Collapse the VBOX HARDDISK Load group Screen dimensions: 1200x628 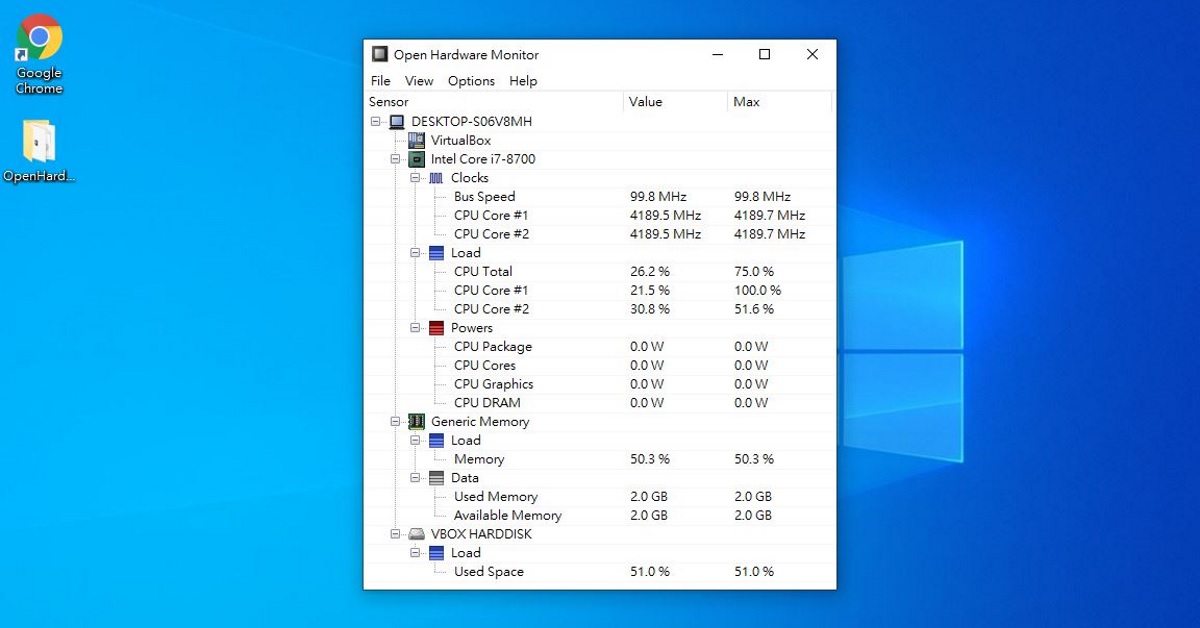point(416,552)
